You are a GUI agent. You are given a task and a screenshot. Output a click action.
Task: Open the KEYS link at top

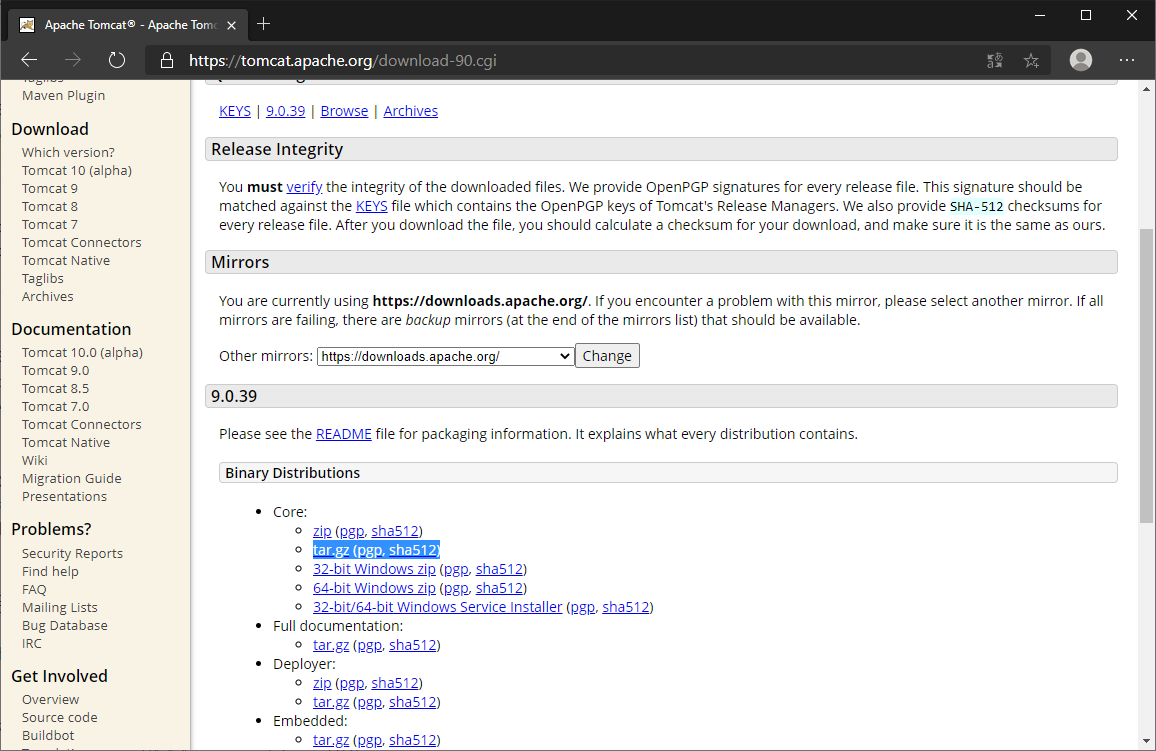[234, 111]
